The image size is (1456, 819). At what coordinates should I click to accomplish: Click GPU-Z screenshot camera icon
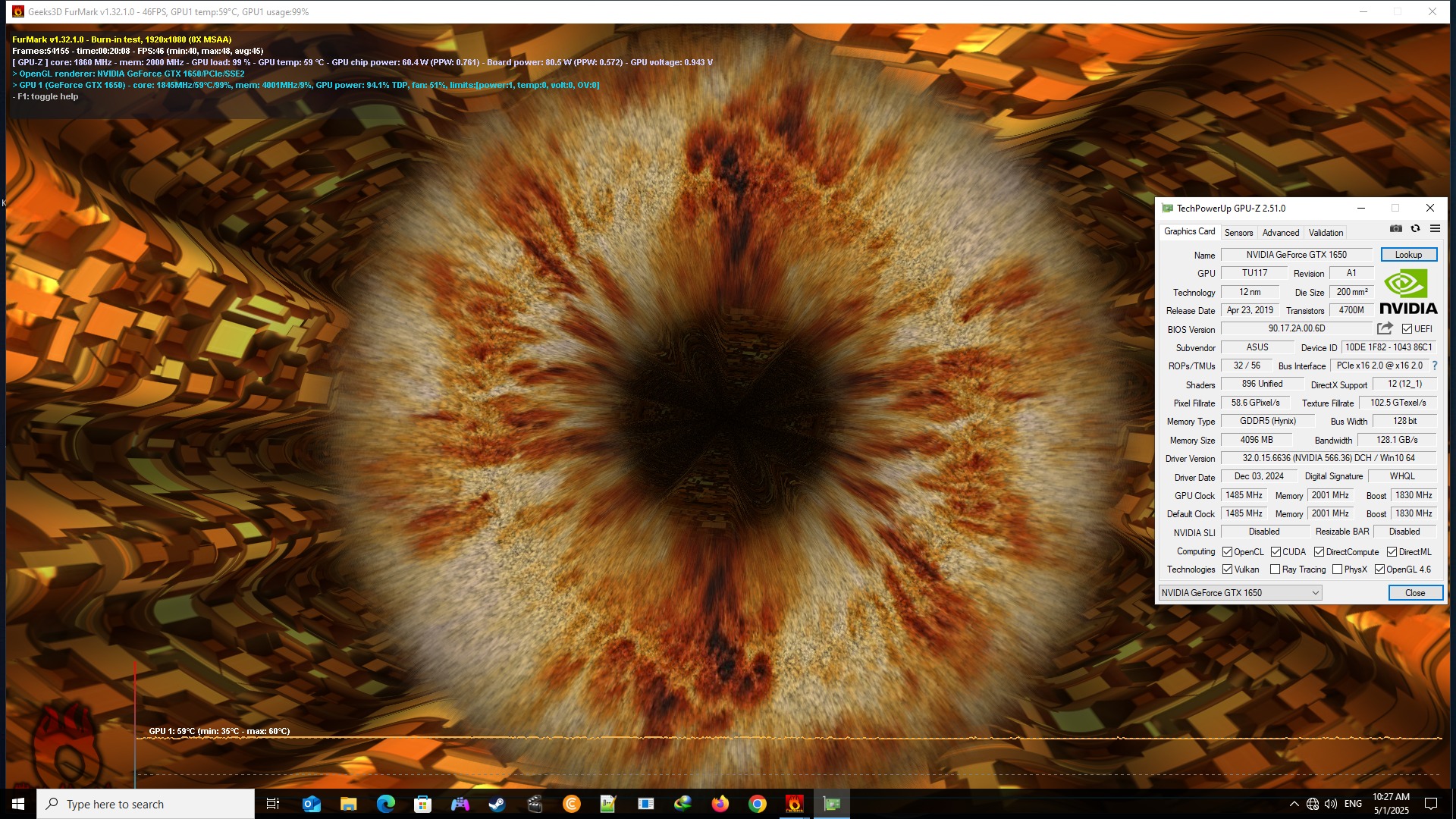[1395, 228]
